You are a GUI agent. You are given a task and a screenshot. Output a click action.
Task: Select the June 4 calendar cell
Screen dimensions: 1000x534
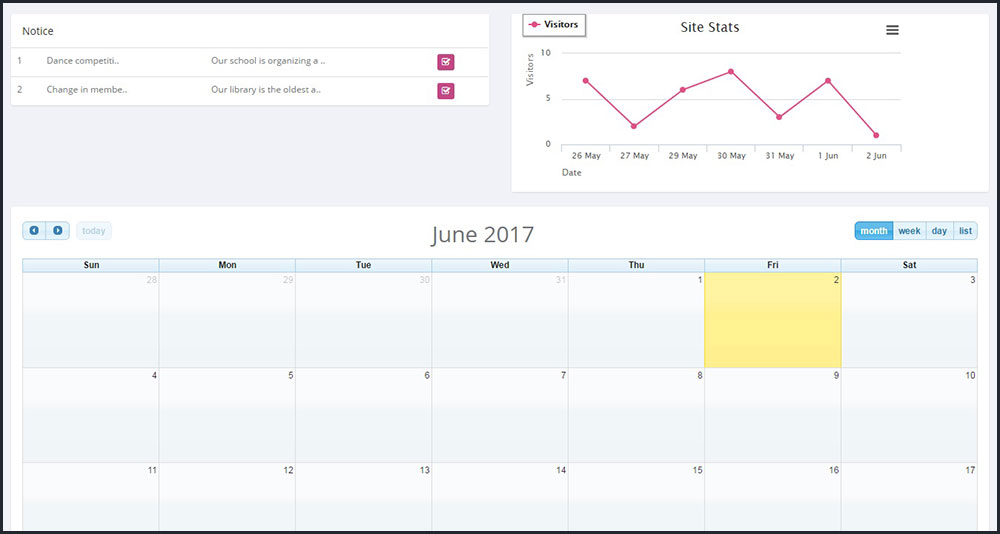tap(91, 415)
